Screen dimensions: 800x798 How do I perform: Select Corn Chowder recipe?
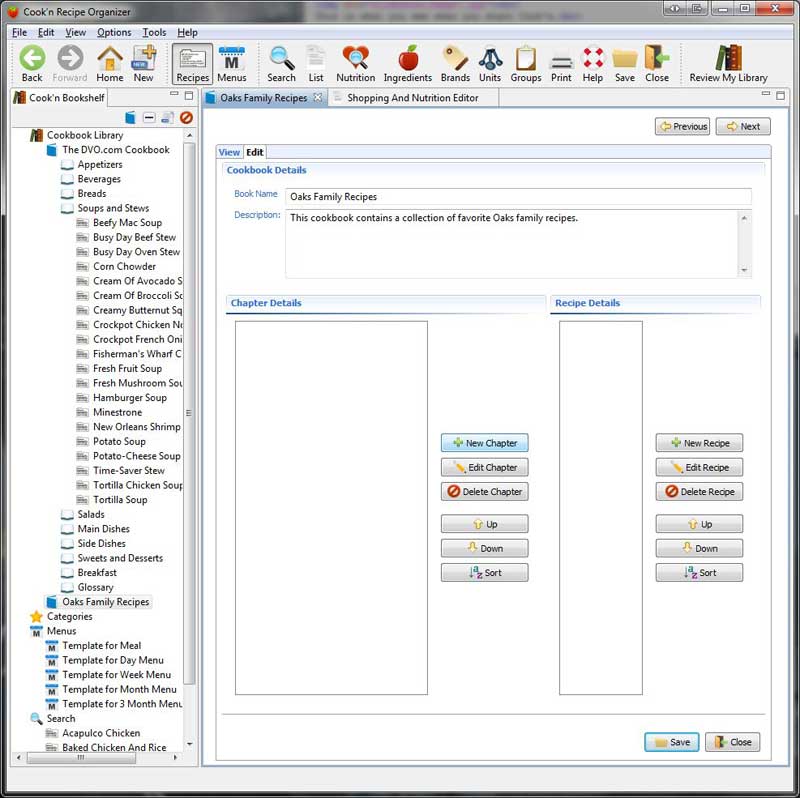coord(124,266)
